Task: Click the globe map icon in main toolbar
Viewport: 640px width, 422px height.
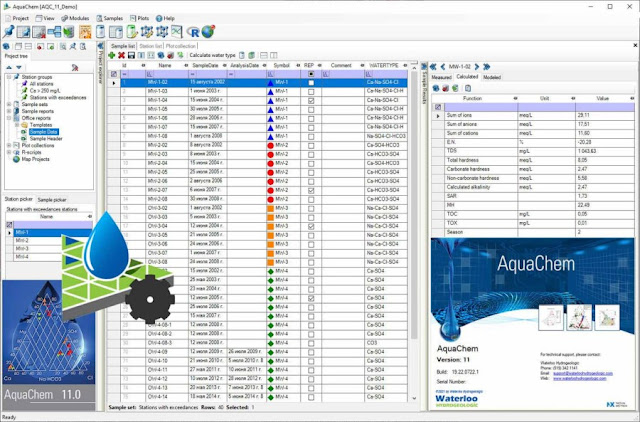Action: pos(208,31)
